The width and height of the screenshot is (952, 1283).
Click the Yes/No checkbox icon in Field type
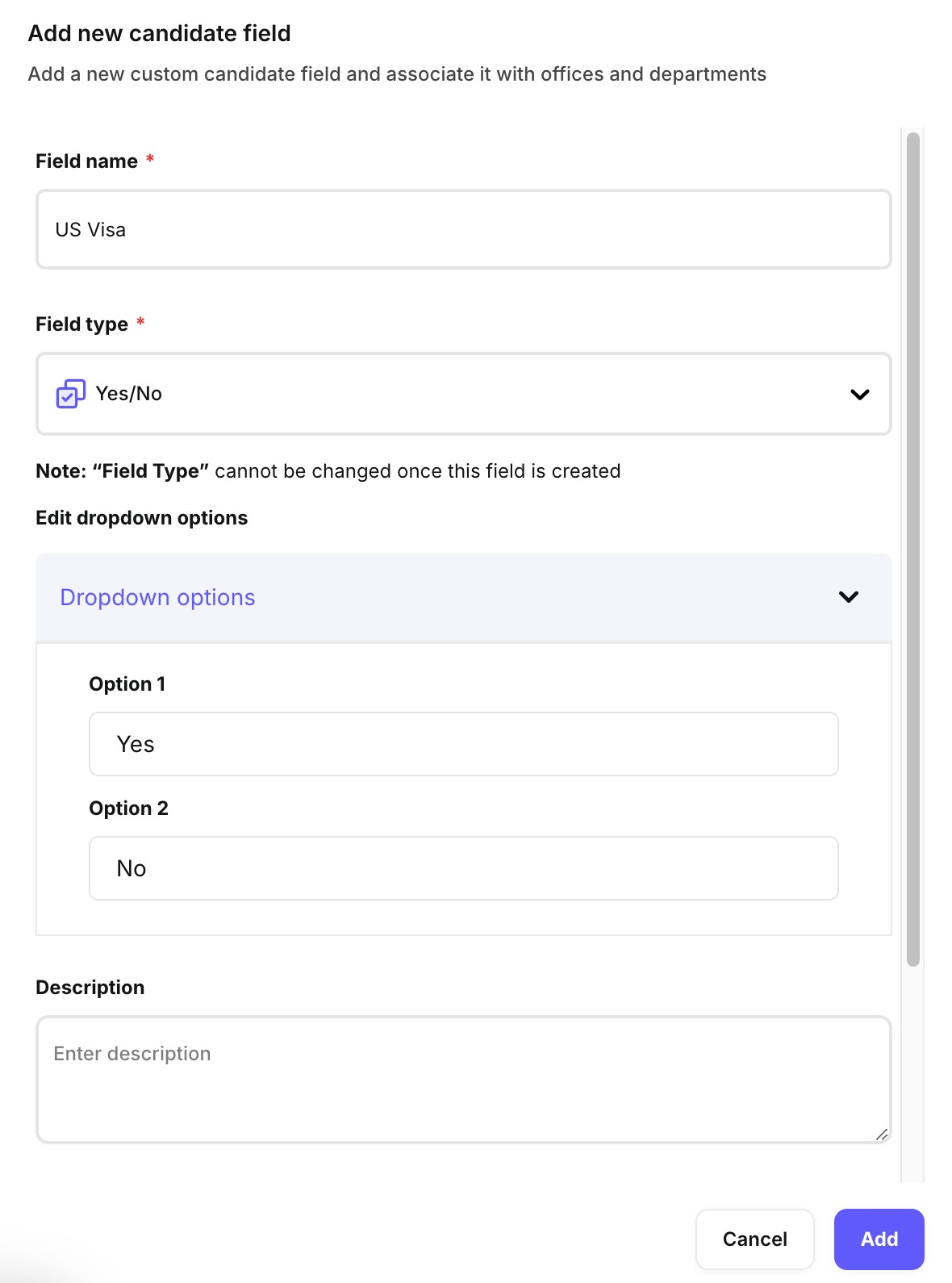point(70,394)
